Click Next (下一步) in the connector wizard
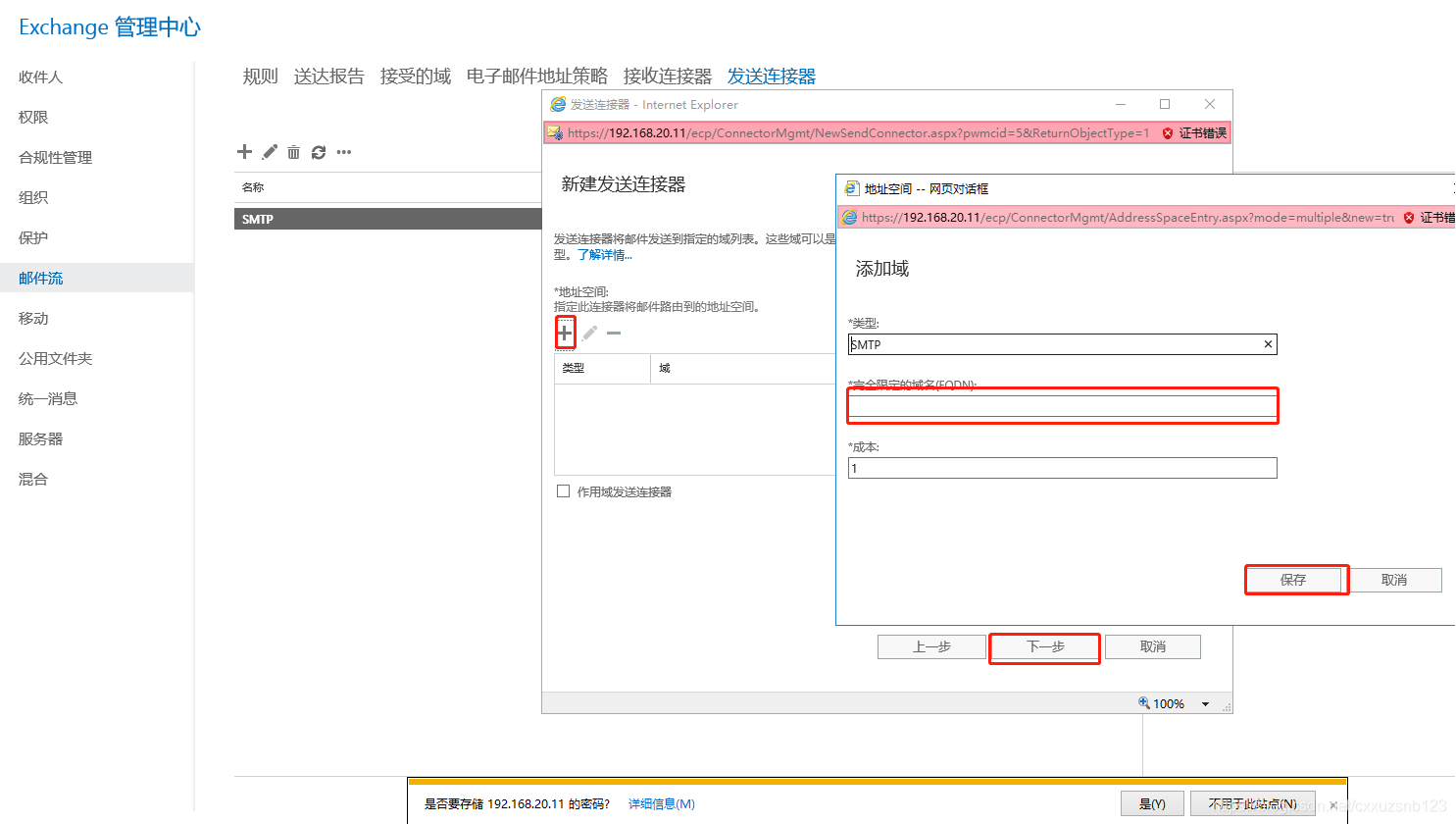 1045,646
